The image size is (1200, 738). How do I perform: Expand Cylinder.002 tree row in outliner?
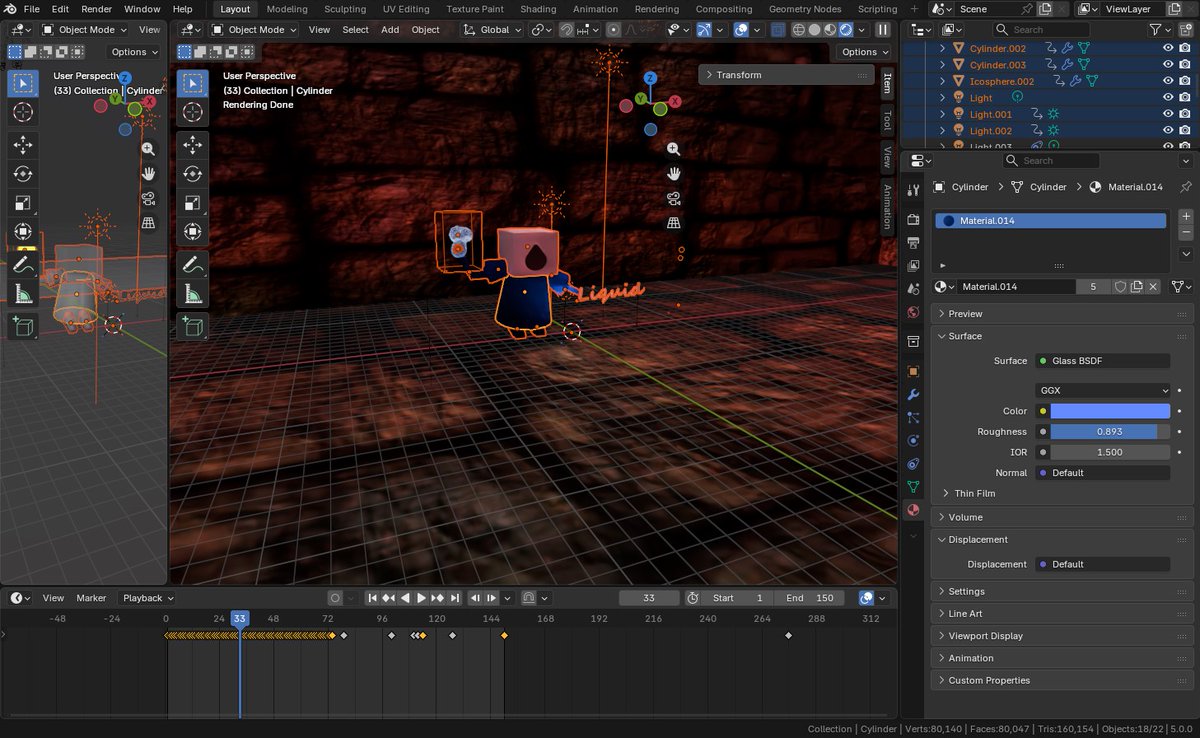942,48
